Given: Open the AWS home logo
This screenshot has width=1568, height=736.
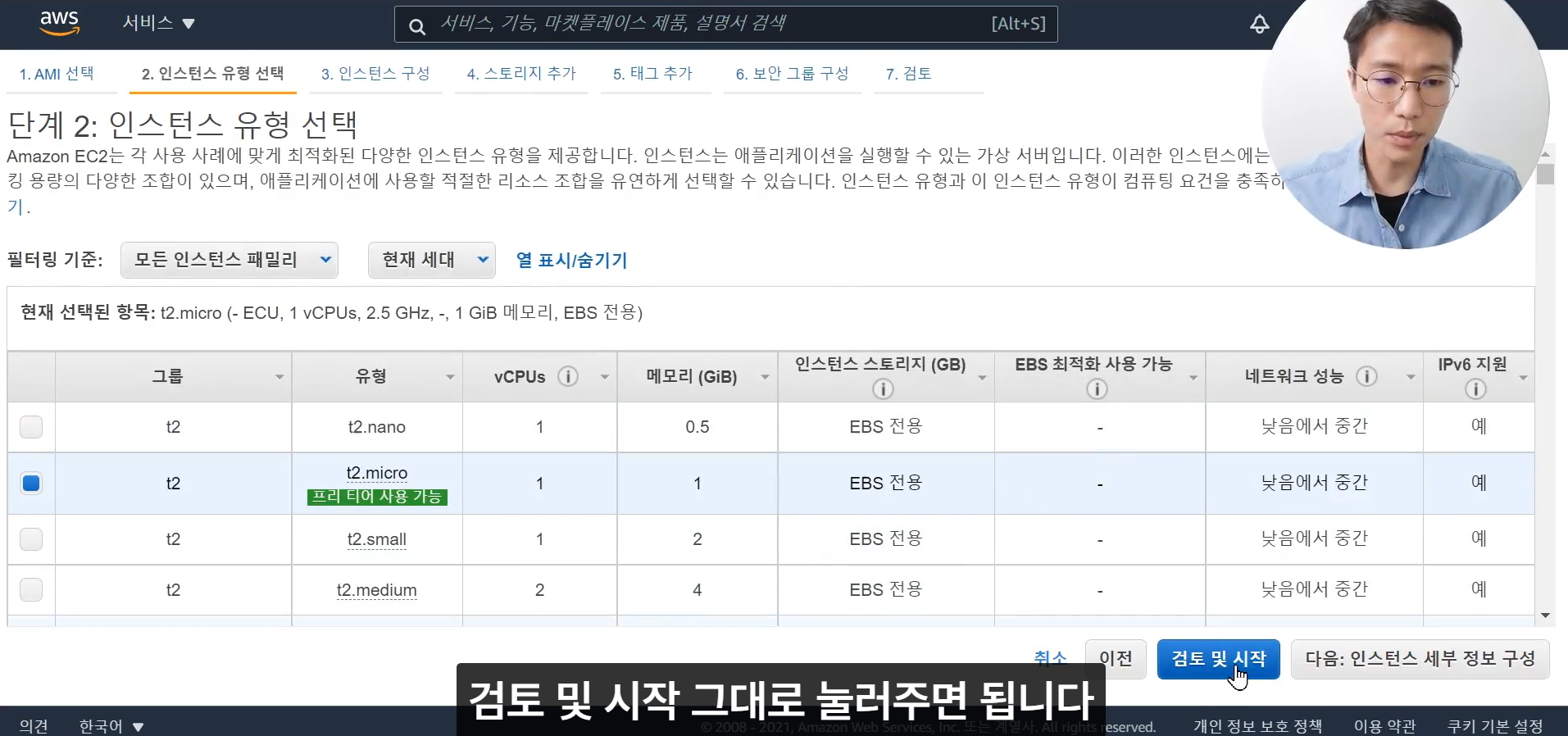Looking at the screenshot, I should (59, 24).
